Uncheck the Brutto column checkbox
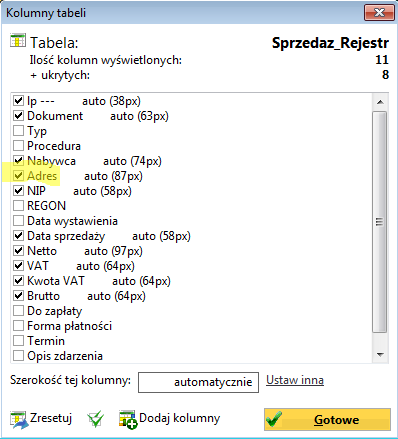The width and height of the screenshot is (398, 439). pos(18,296)
